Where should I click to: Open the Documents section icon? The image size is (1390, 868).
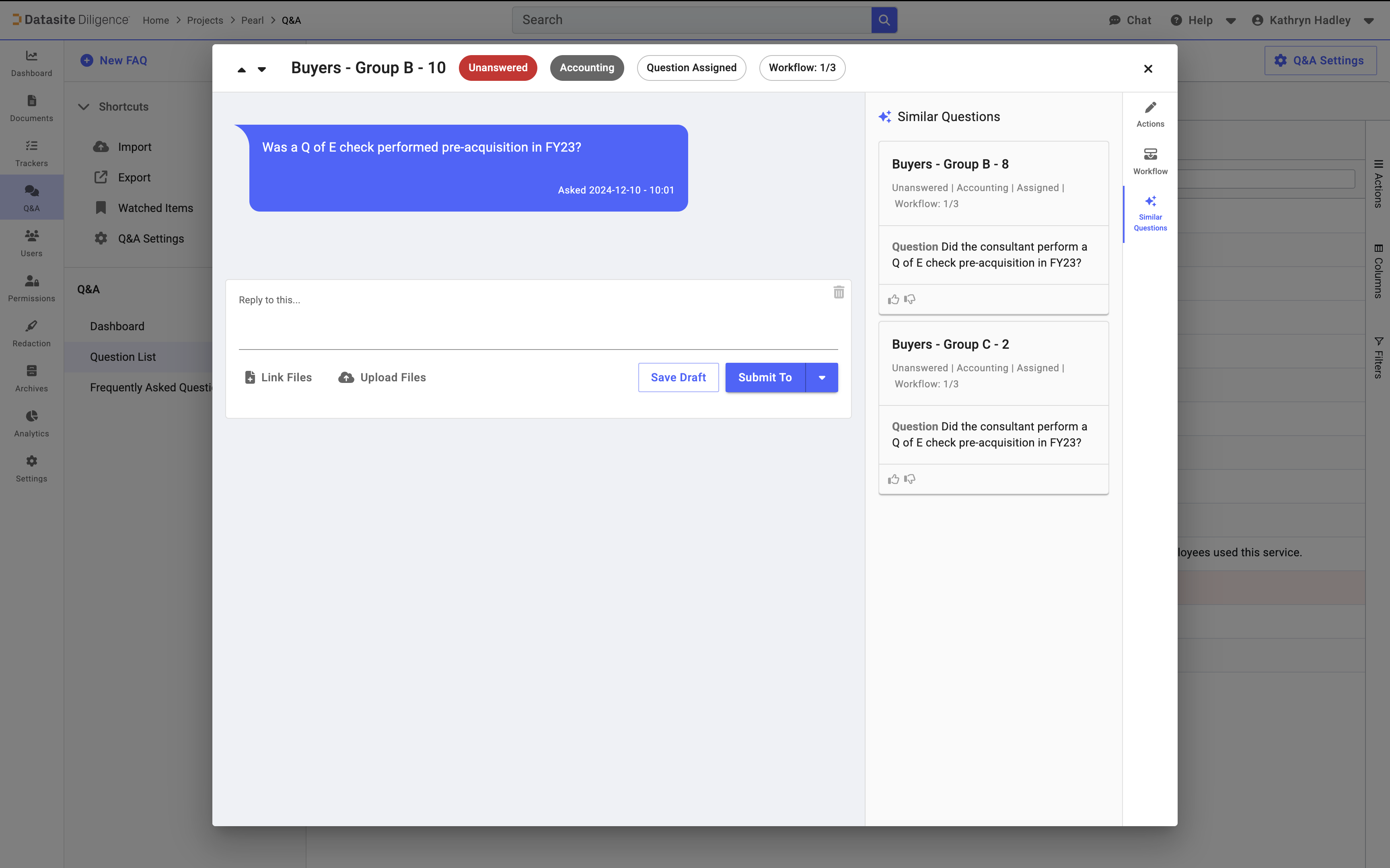[31, 107]
